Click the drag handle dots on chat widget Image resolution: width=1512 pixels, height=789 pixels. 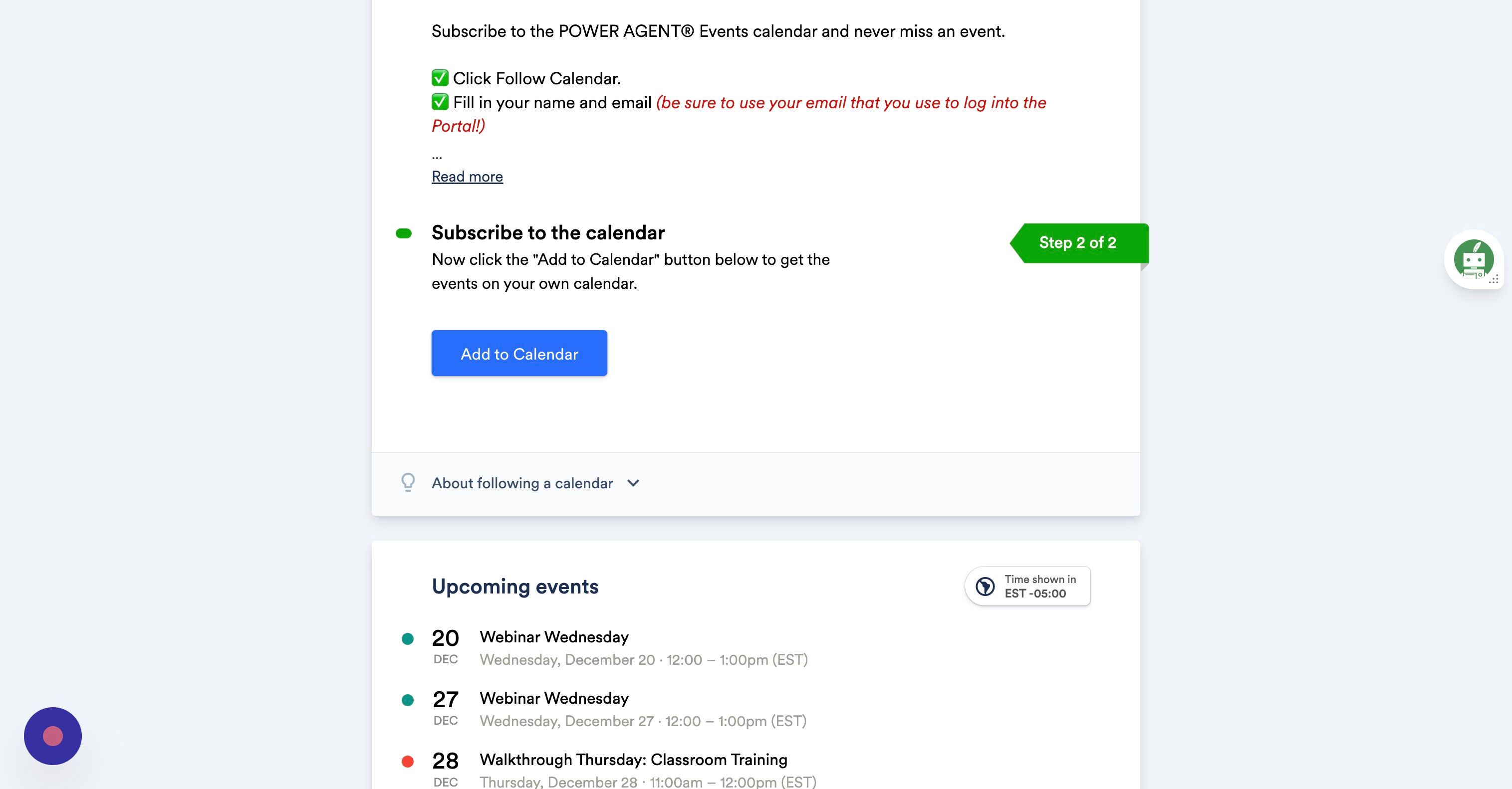pos(1494,280)
